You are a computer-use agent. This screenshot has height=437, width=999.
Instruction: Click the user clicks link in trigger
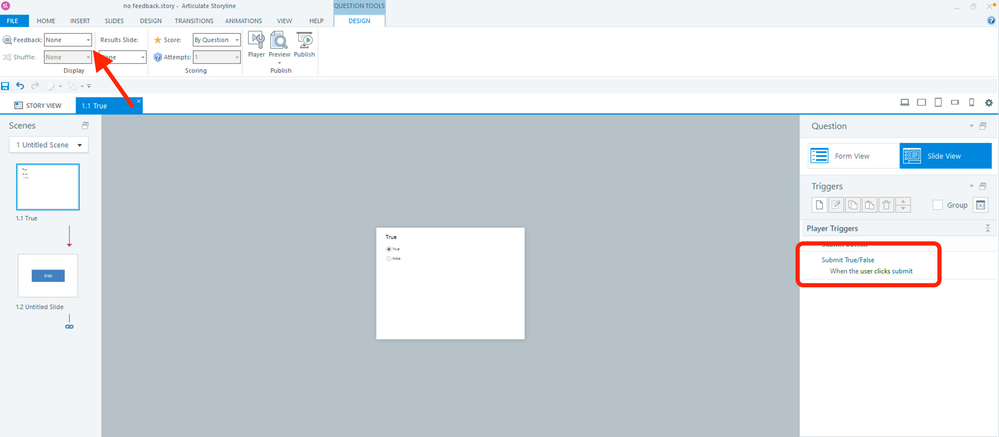click(875, 271)
